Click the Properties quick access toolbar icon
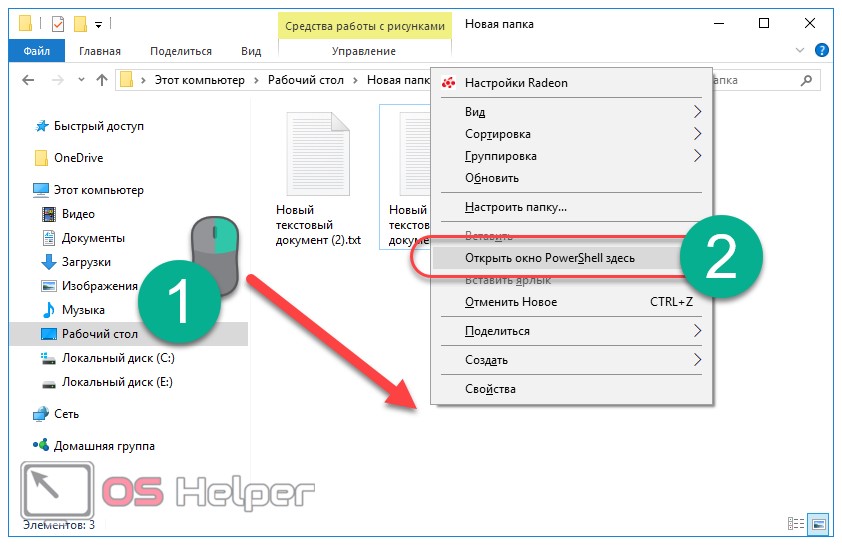Viewport: 842px width, 546px height. (x=57, y=24)
